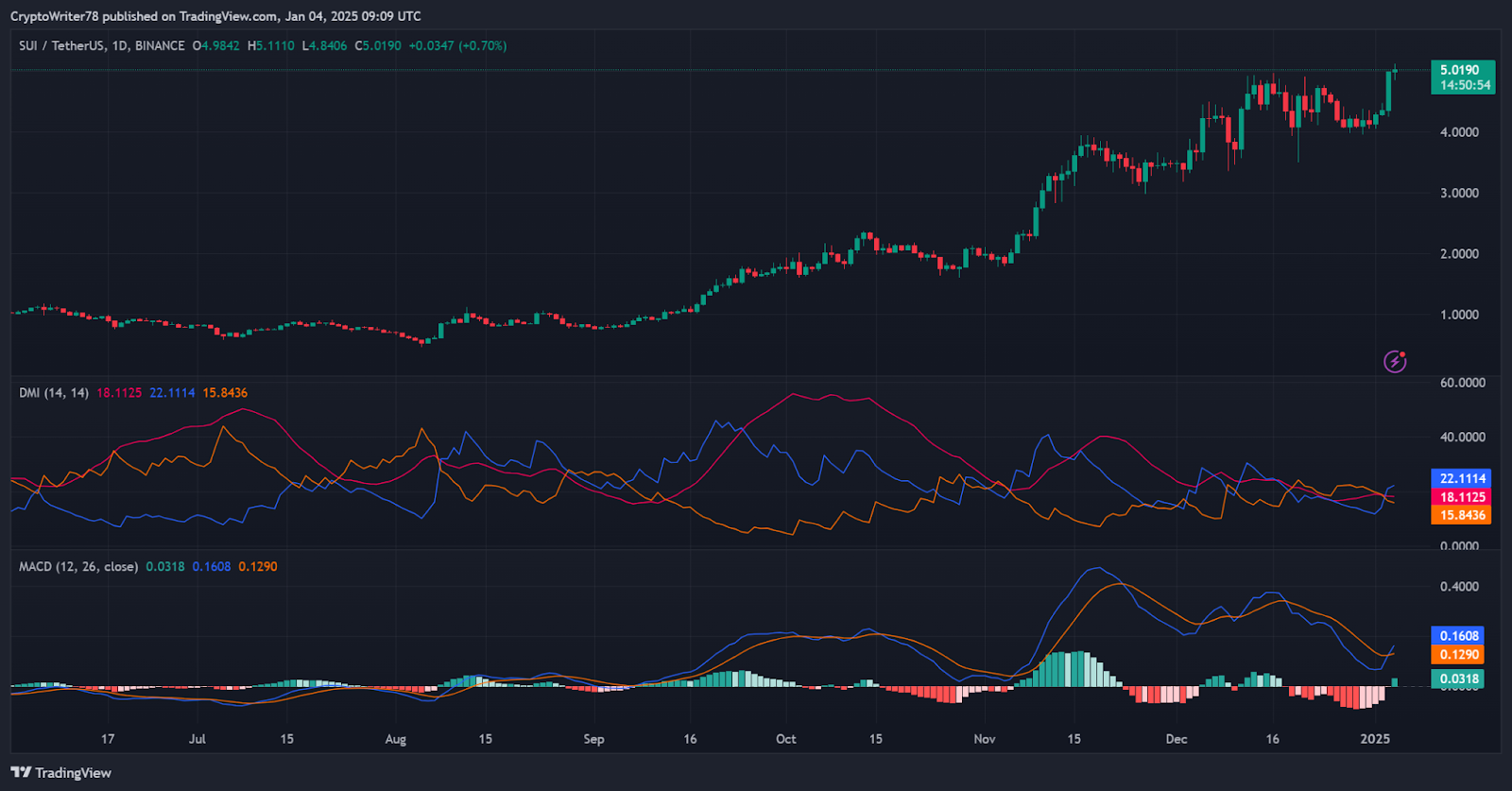Click the MACD legend value 0.1290
The image size is (1512, 791).
click(258, 567)
